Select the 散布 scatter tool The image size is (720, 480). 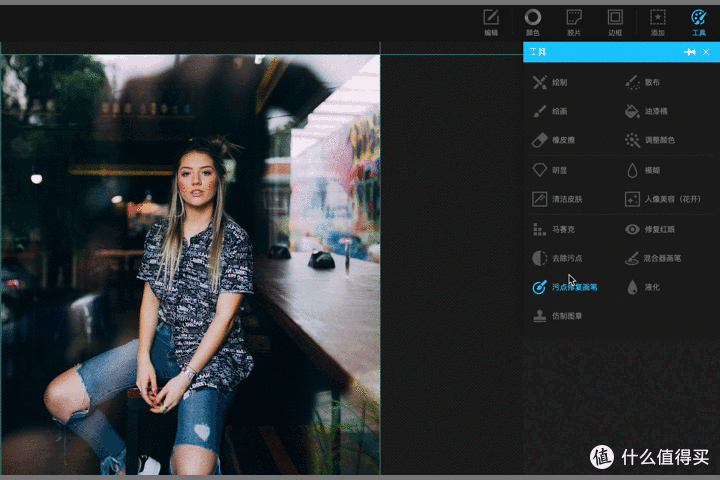pyautogui.click(x=643, y=82)
